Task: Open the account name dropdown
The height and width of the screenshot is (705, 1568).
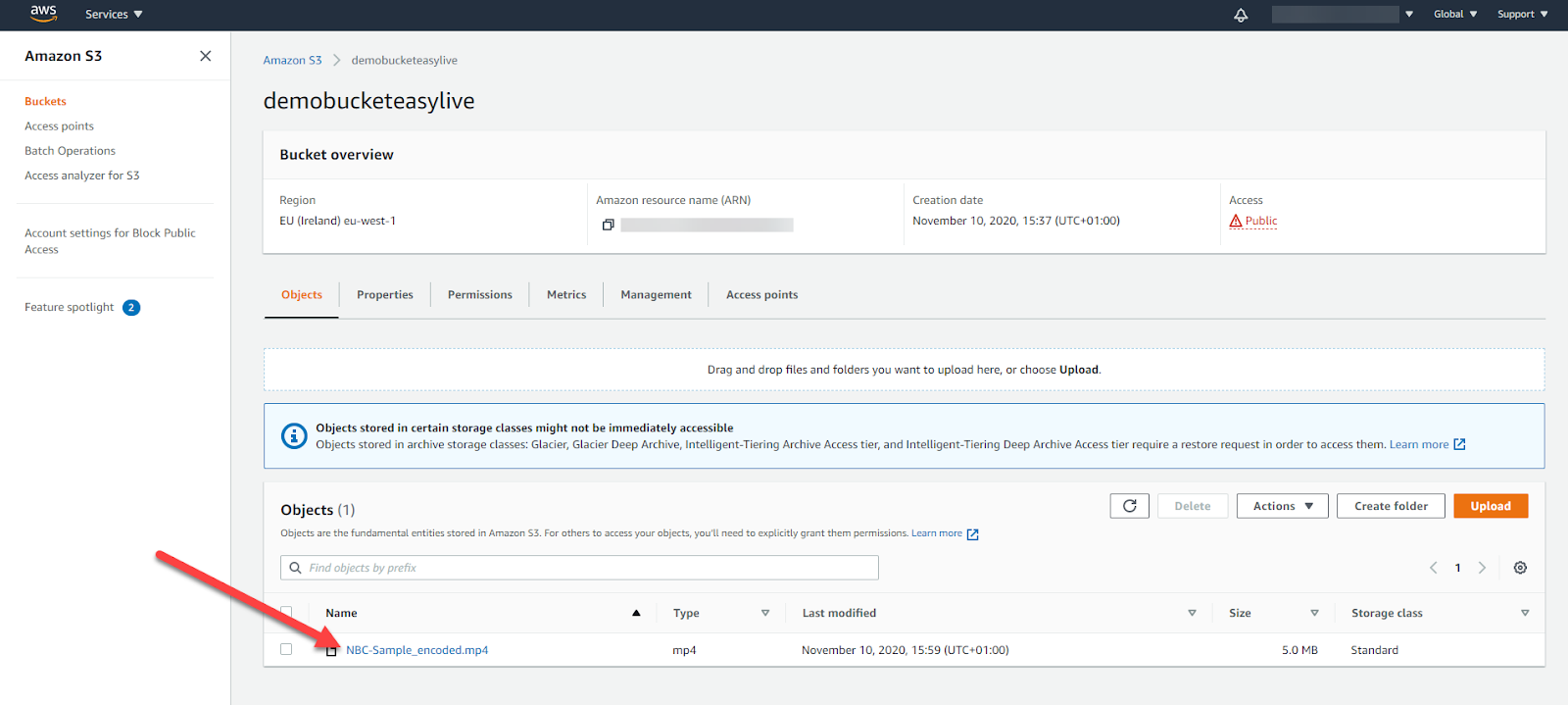Action: coord(1343,15)
